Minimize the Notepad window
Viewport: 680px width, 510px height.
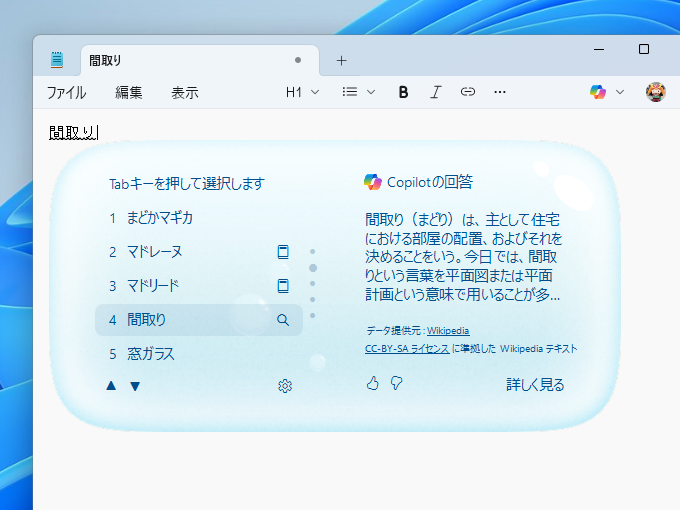pyautogui.click(x=599, y=49)
